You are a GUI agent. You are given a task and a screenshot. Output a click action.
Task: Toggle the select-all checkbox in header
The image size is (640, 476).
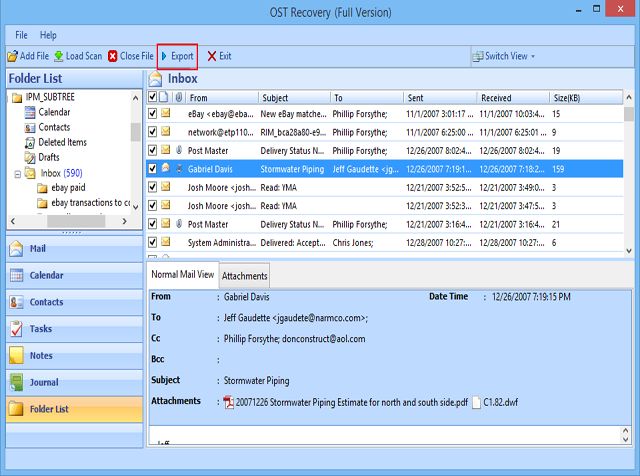pos(152,97)
